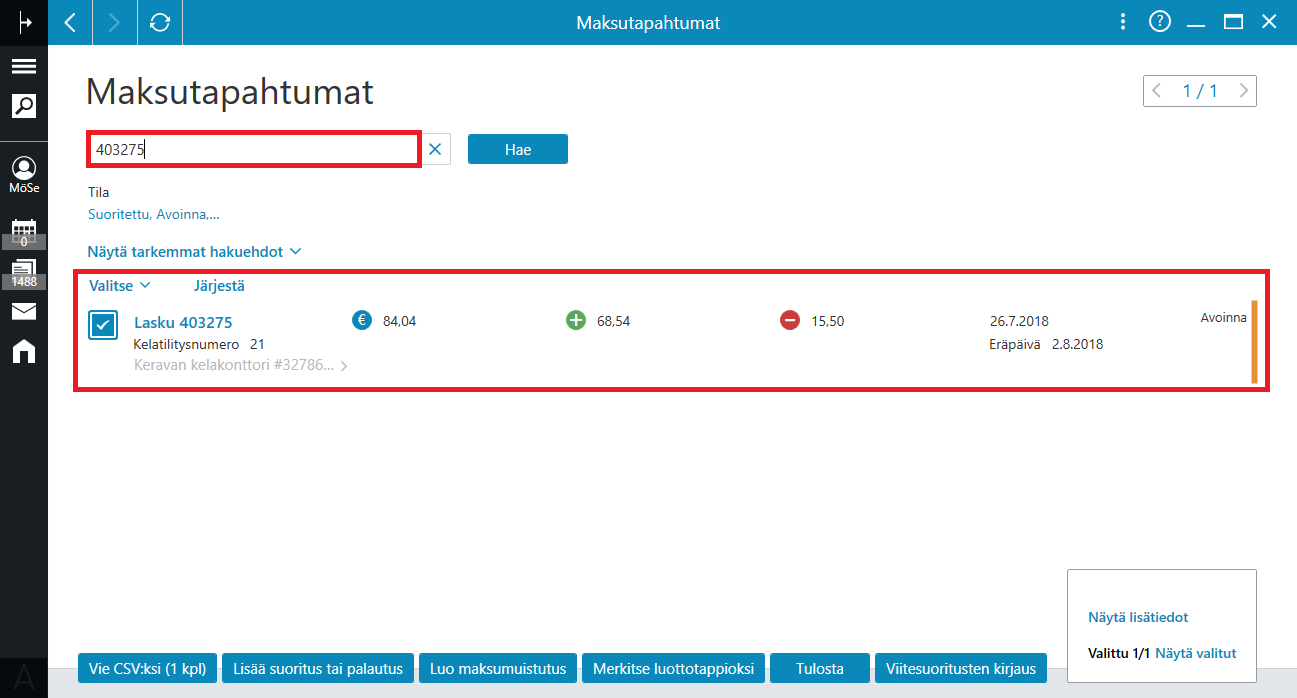Open Tila filter Suoritettu, Avoinna
Viewport: 1297px width, 698px height.
154,214
